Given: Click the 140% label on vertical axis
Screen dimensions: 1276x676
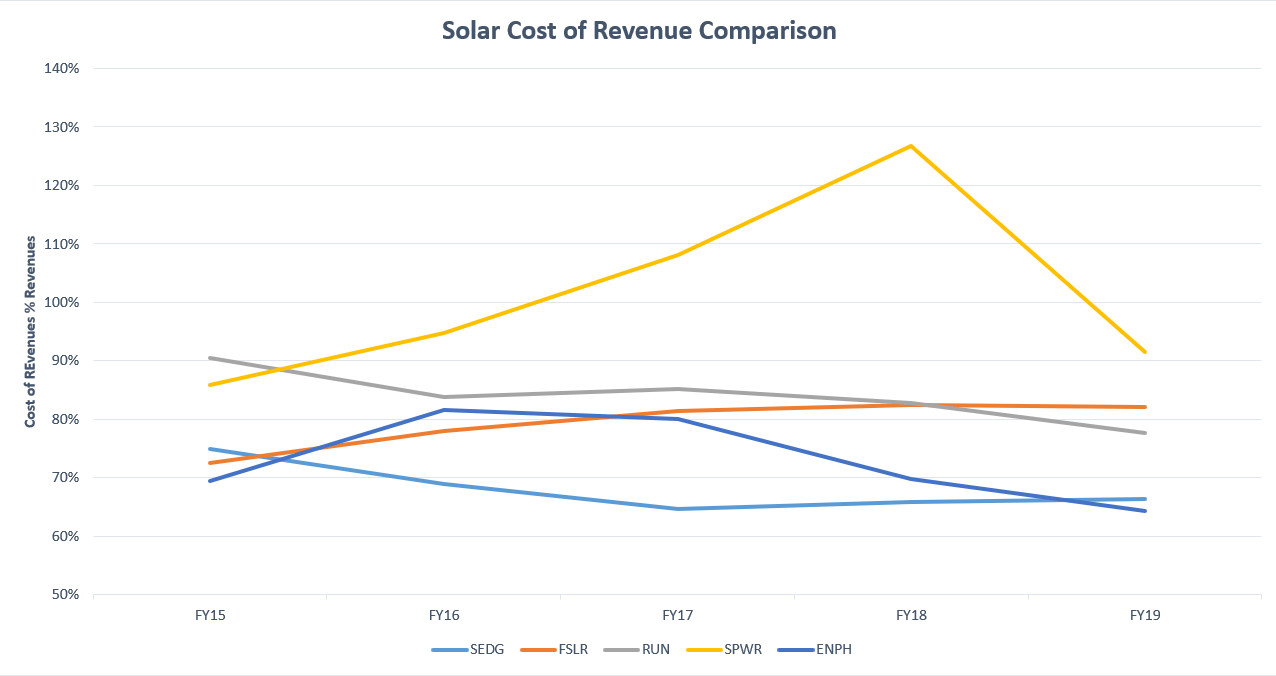Looking at the screenshot, I should point(61,69).
